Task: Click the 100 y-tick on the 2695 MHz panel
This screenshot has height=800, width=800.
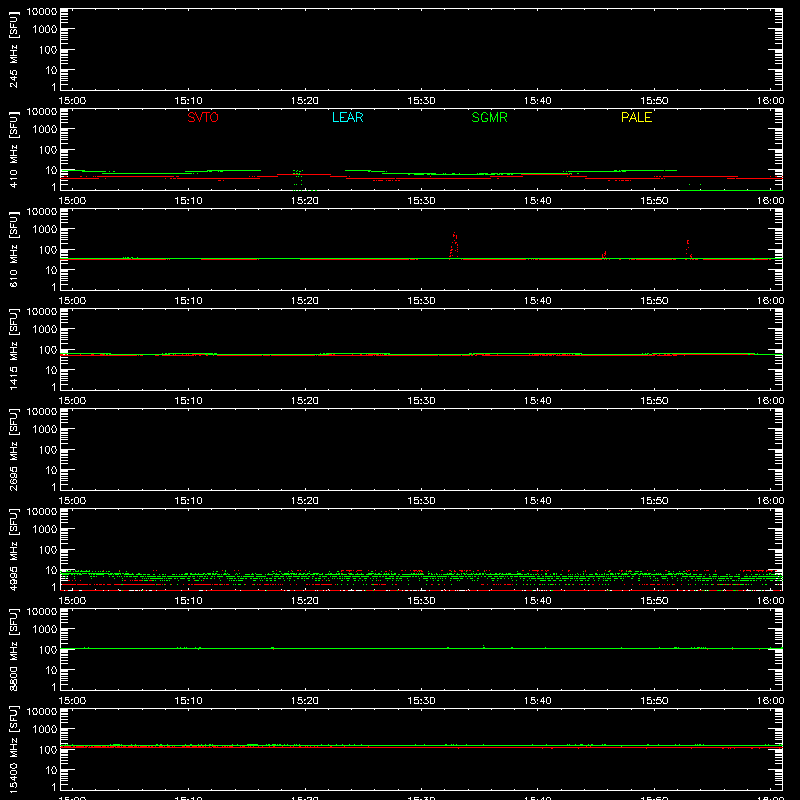Action: tap(48, 450)
